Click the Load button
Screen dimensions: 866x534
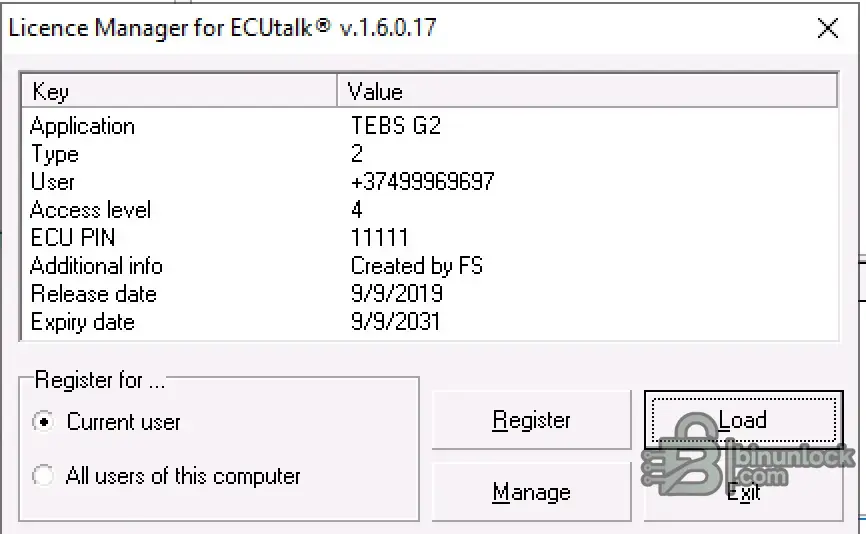(741, 420)
